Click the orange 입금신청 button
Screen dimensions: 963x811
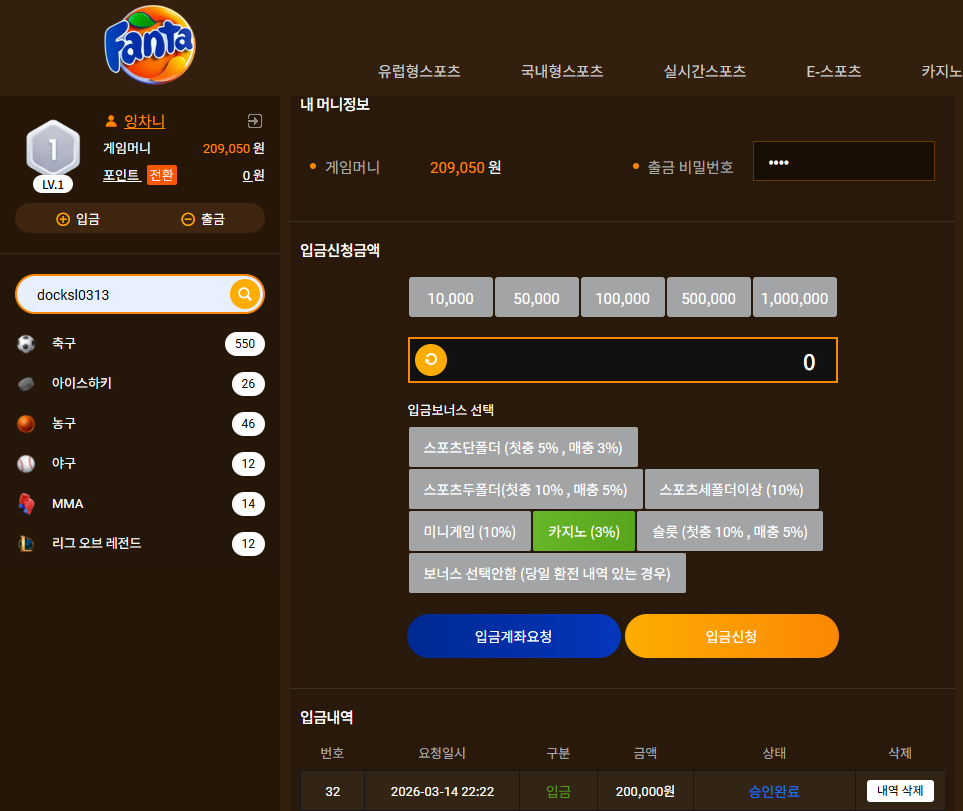point(731,636)
